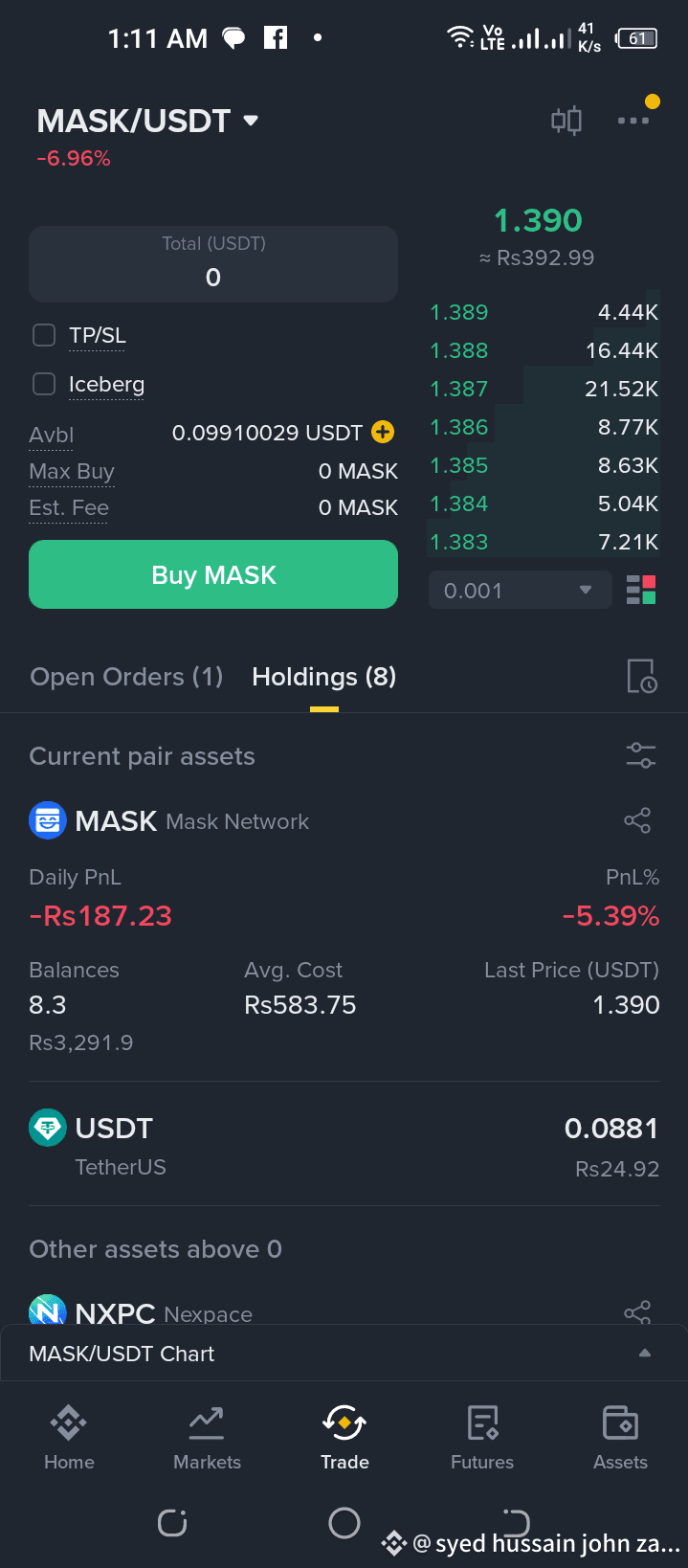Expand the MASK/USDT Chart panel

(645, 1353)
